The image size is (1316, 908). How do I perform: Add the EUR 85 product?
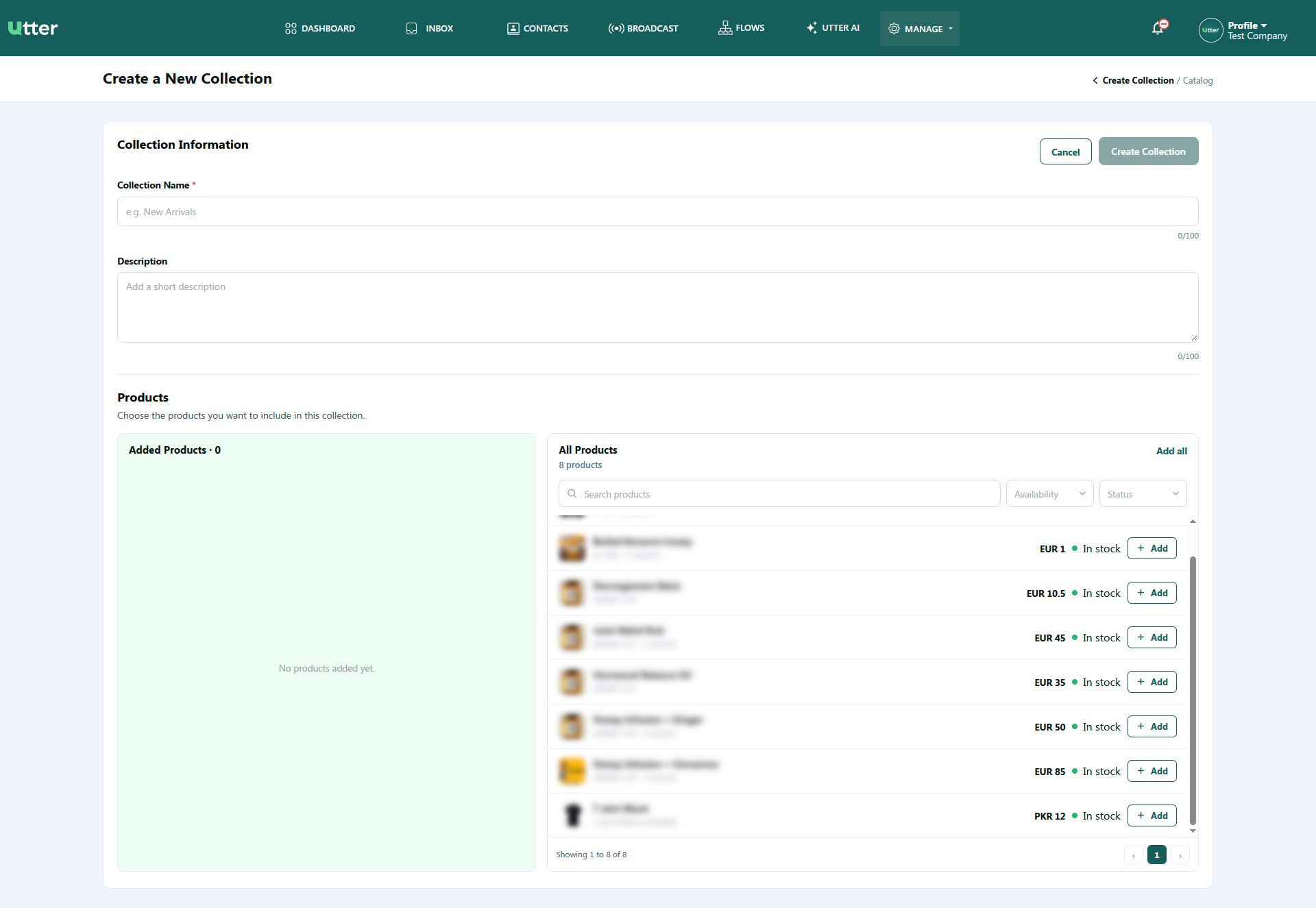[x=1151, y=771]
